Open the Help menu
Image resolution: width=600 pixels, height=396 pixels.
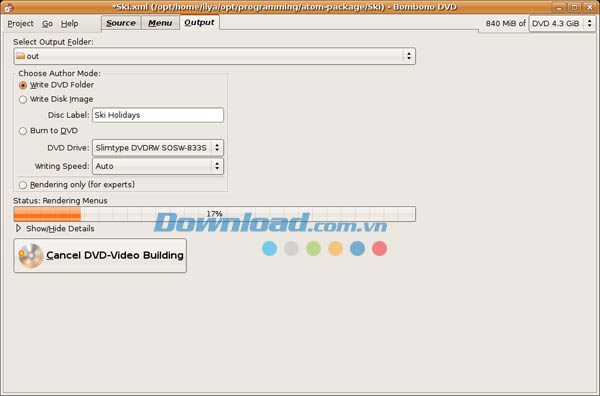click(x=69, y=24)
